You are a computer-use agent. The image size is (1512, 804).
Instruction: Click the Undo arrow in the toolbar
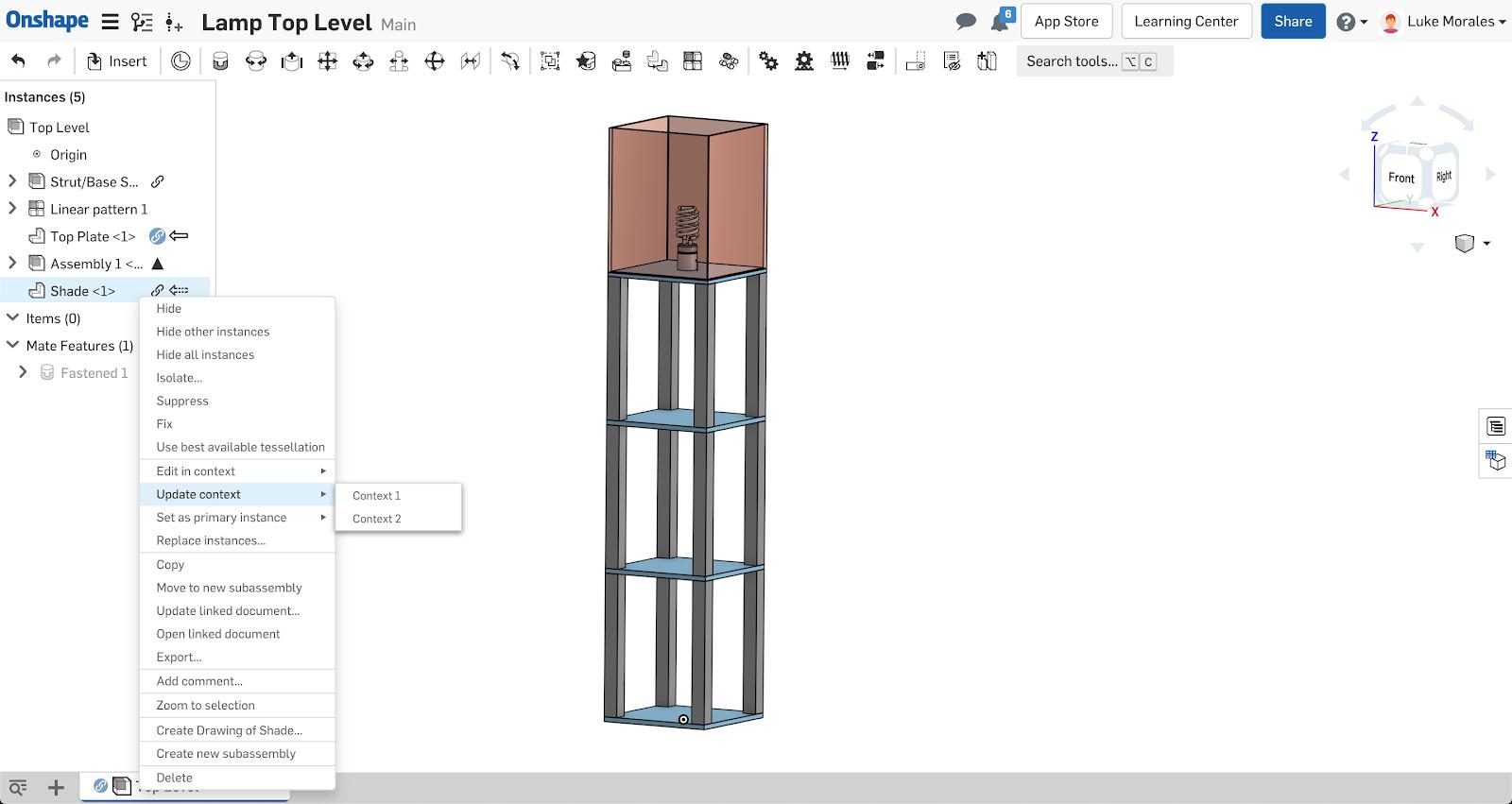(x=18, y=61)
